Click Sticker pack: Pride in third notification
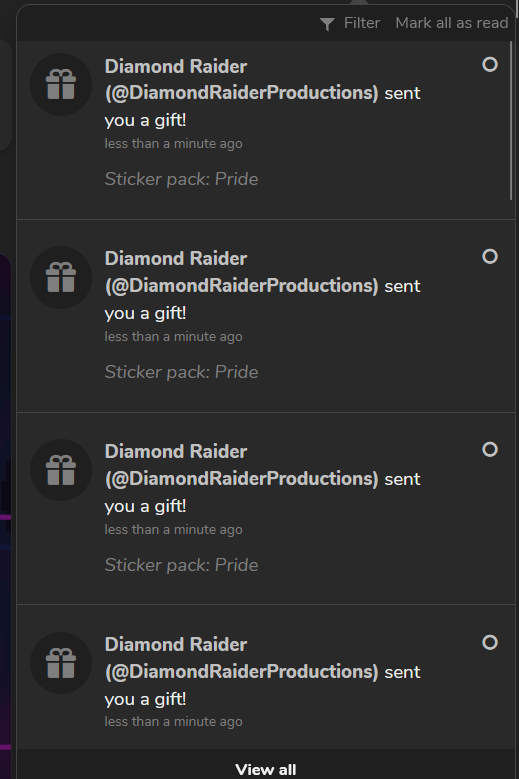This screenshot has height=779, width=519. tap(181, 565)
